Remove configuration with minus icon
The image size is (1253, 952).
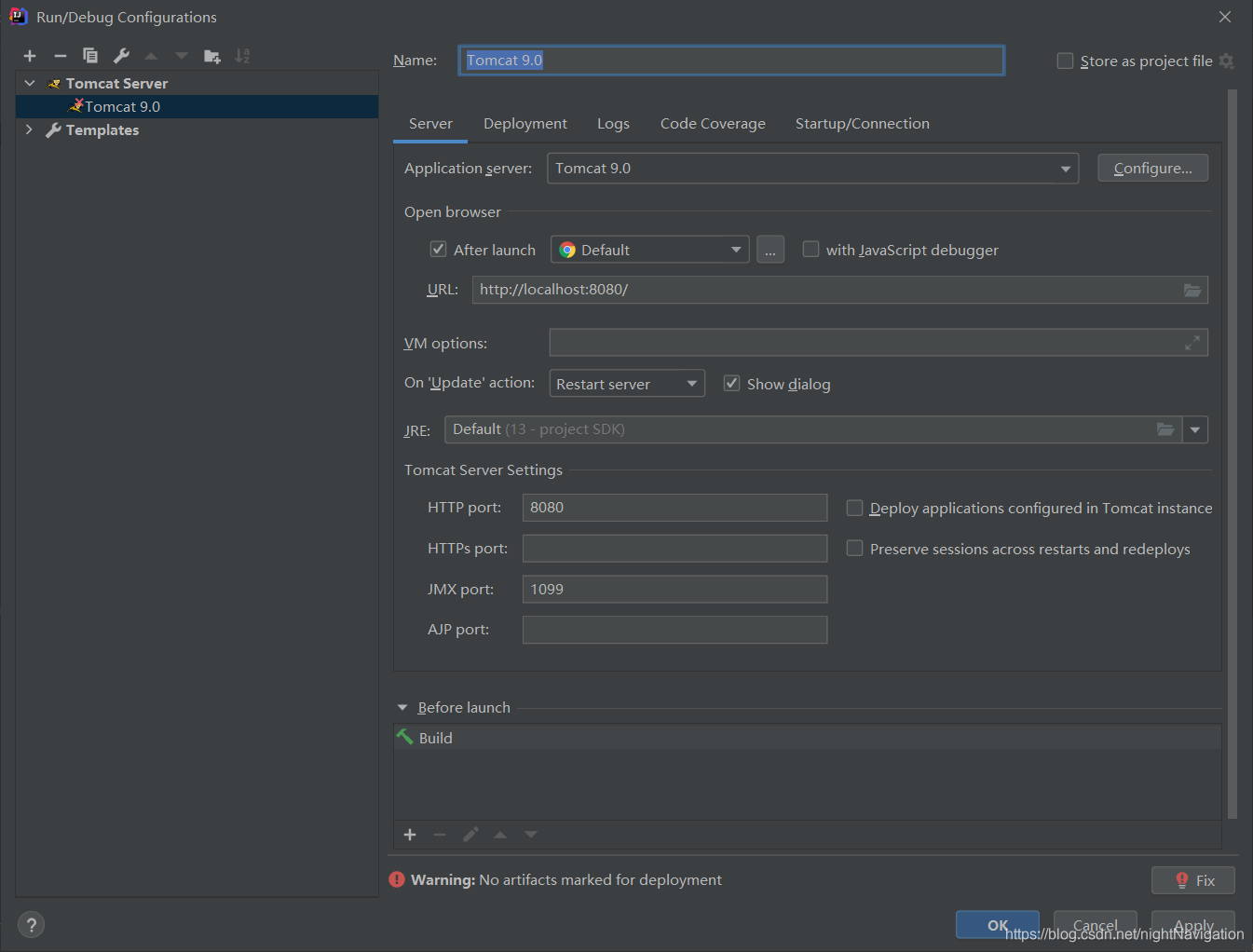[x=61, y=56]
